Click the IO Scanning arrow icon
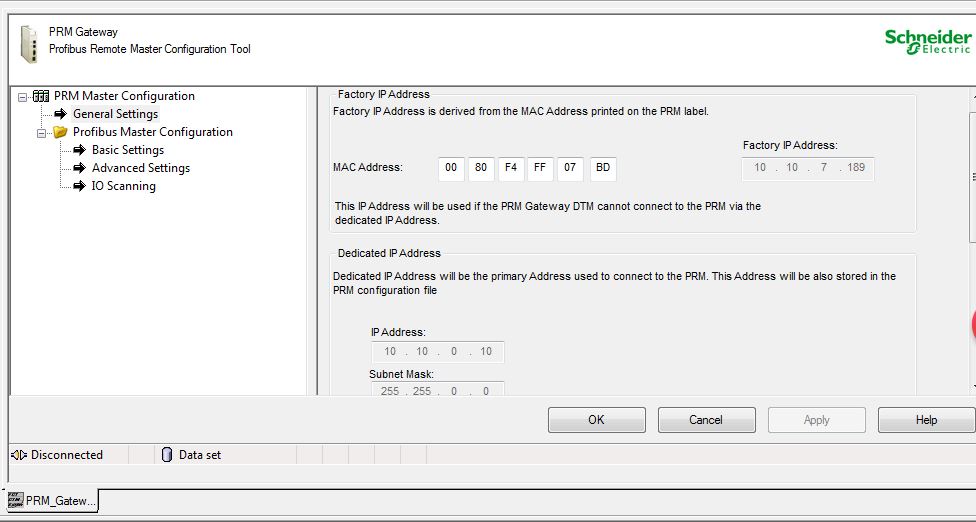The width and height of the screenshot is (976, 522). 80,186
